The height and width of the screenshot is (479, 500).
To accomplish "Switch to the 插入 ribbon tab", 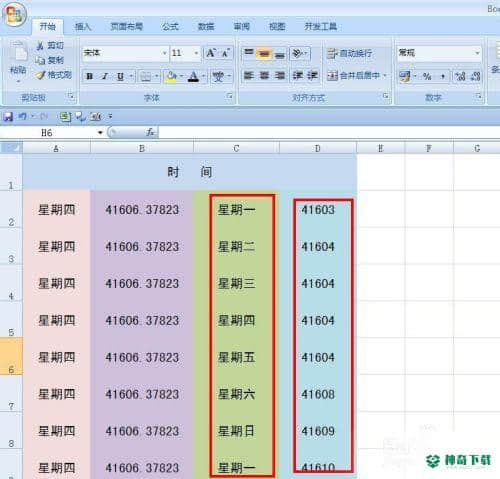I will (83, 27).
